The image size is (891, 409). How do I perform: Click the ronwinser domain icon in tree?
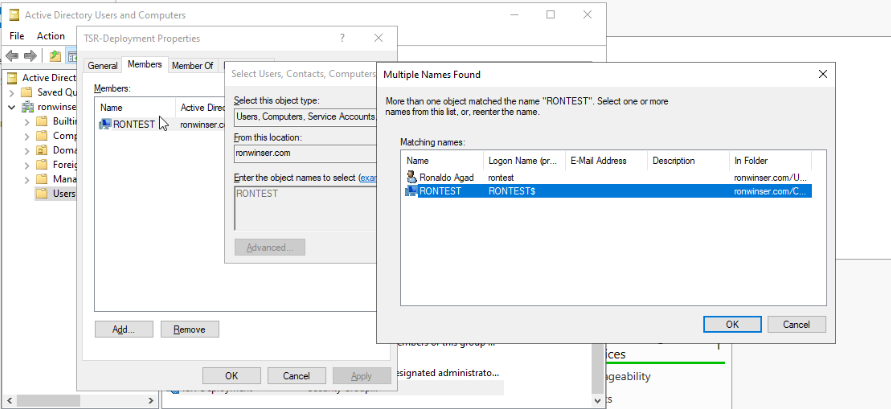[28, 107]
